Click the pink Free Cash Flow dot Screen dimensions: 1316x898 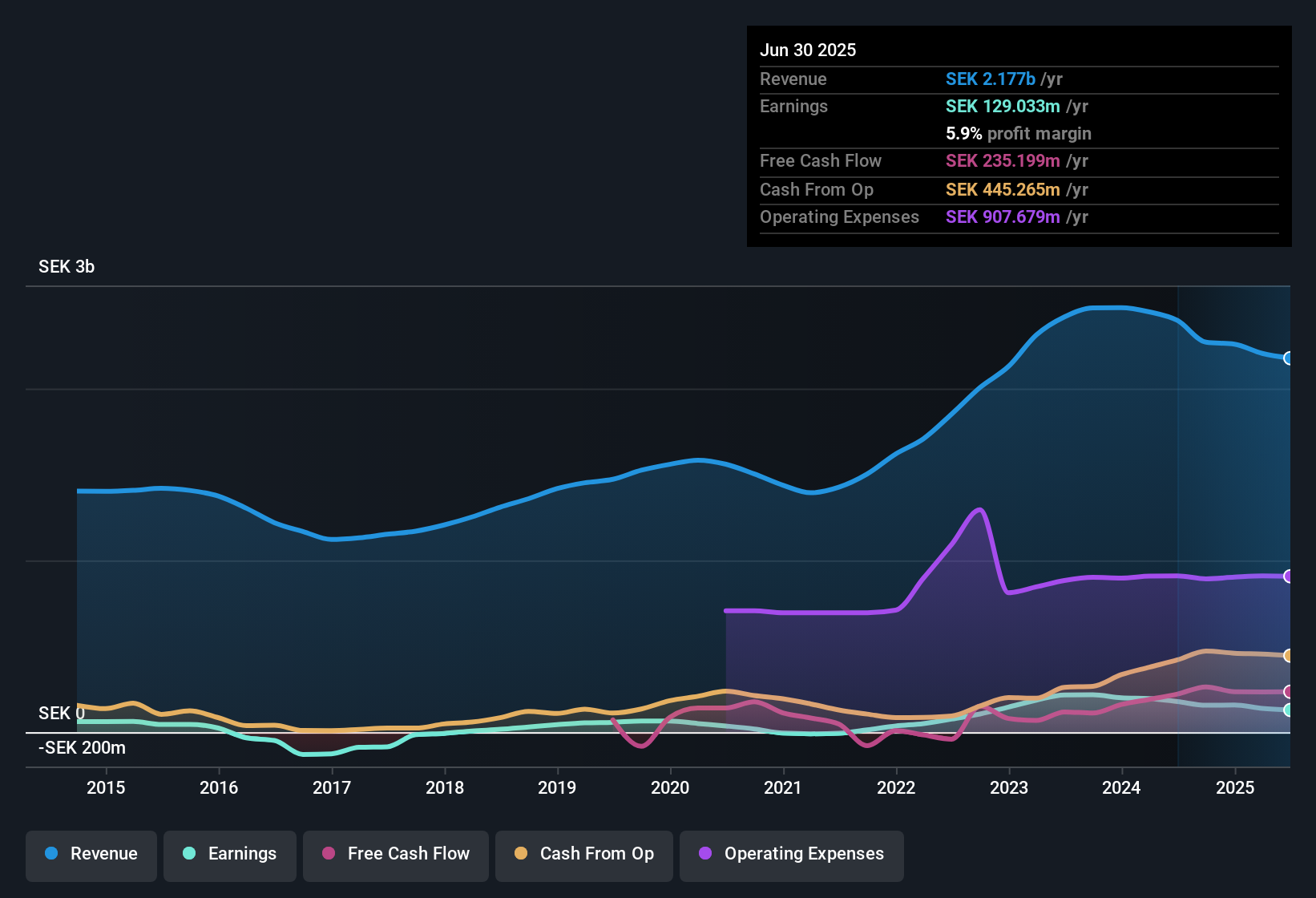tap(329, 853)
